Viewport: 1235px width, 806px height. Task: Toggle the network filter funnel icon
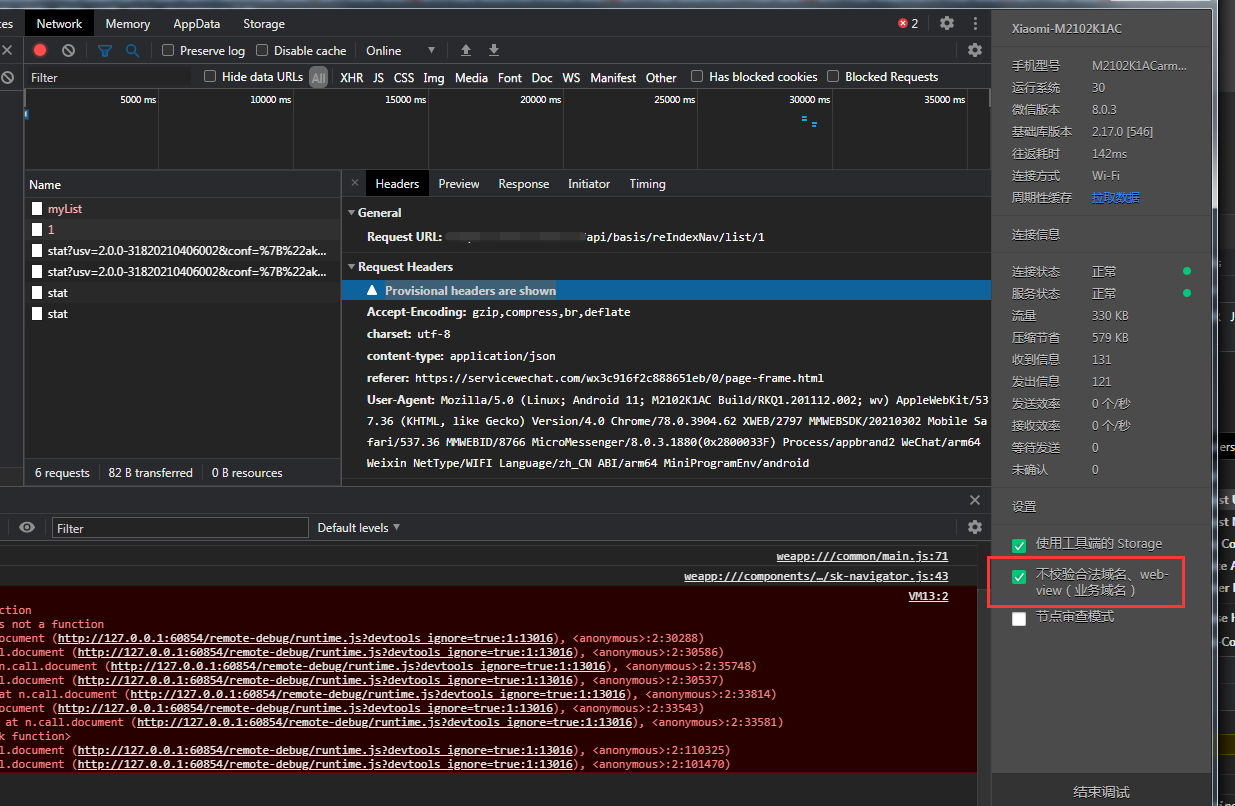click(x=105, y=50)
